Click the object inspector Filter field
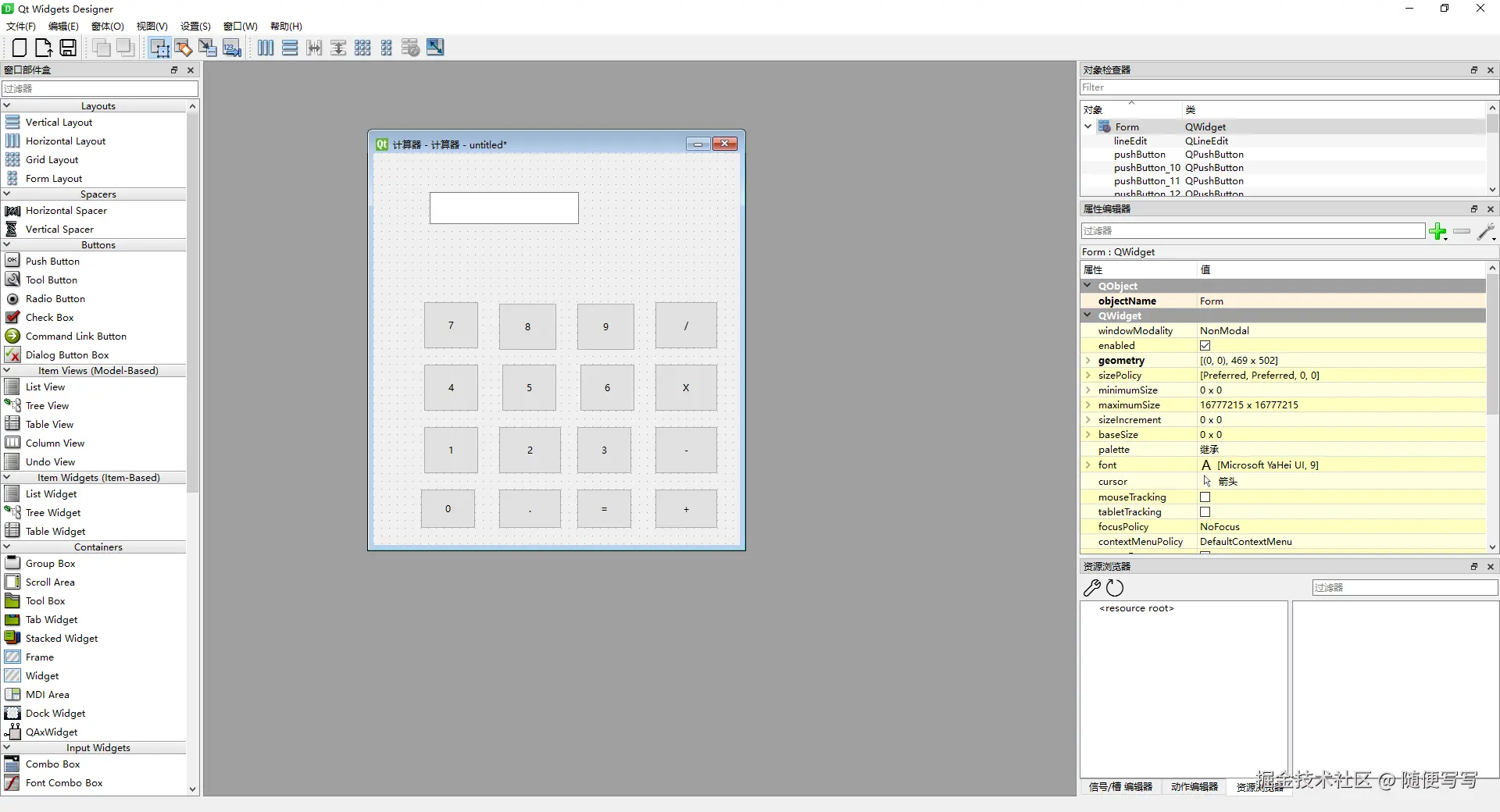The width and height of the screenshot is (1500, 812). pos(1288,87)
